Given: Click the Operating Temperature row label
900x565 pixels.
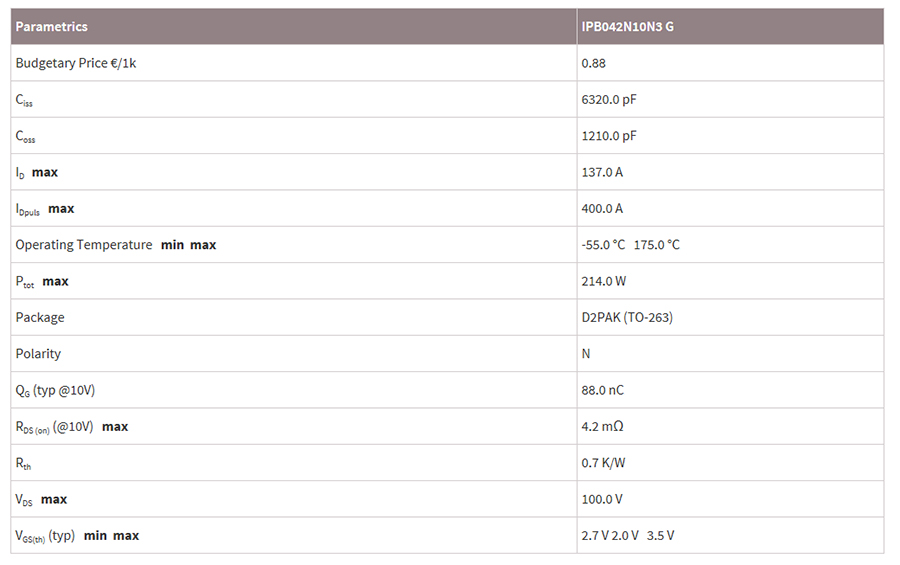Looking at the screenshot, I should [x=84, y=245].
